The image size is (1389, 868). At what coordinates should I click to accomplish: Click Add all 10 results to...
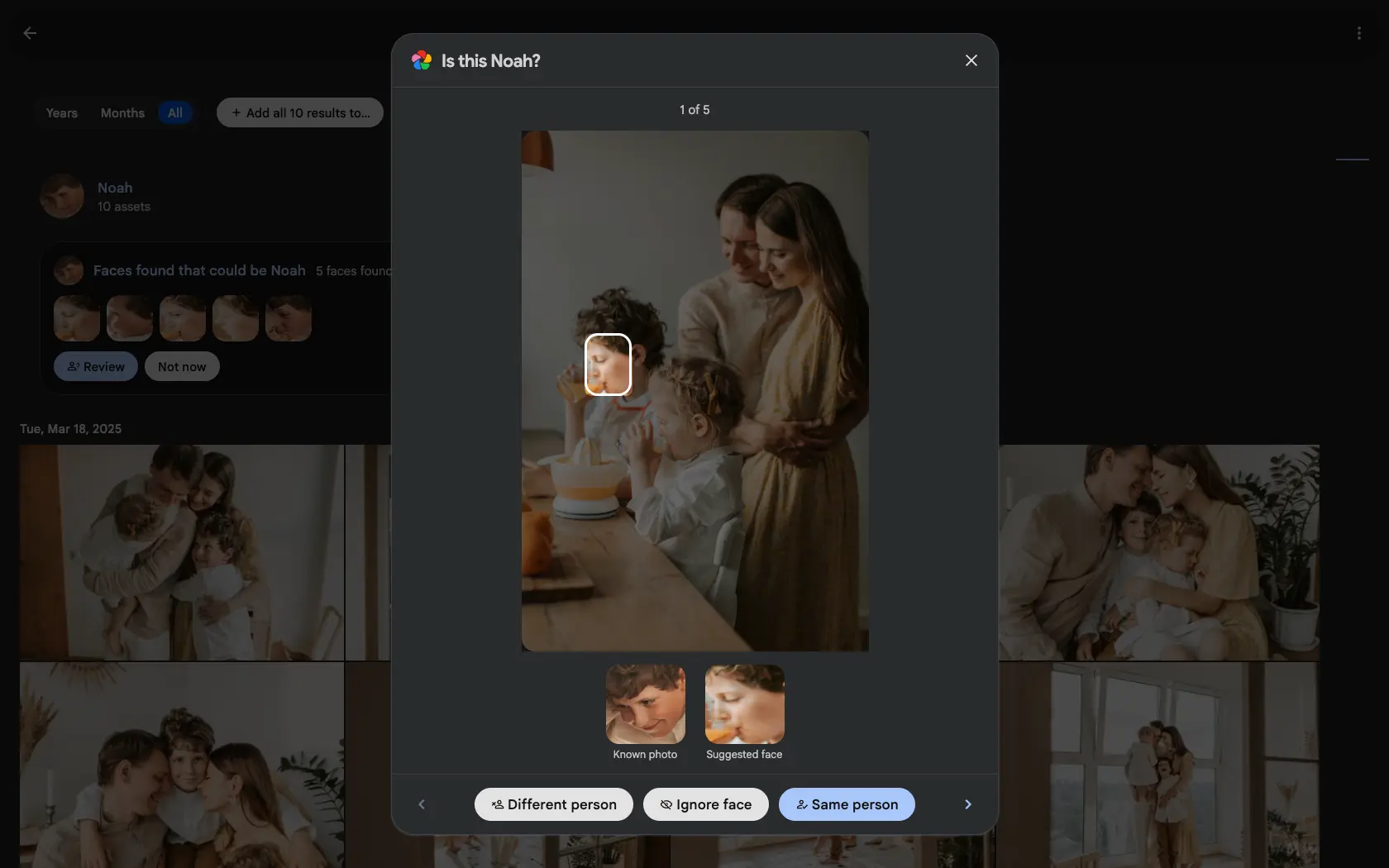(x=300, y=112)
